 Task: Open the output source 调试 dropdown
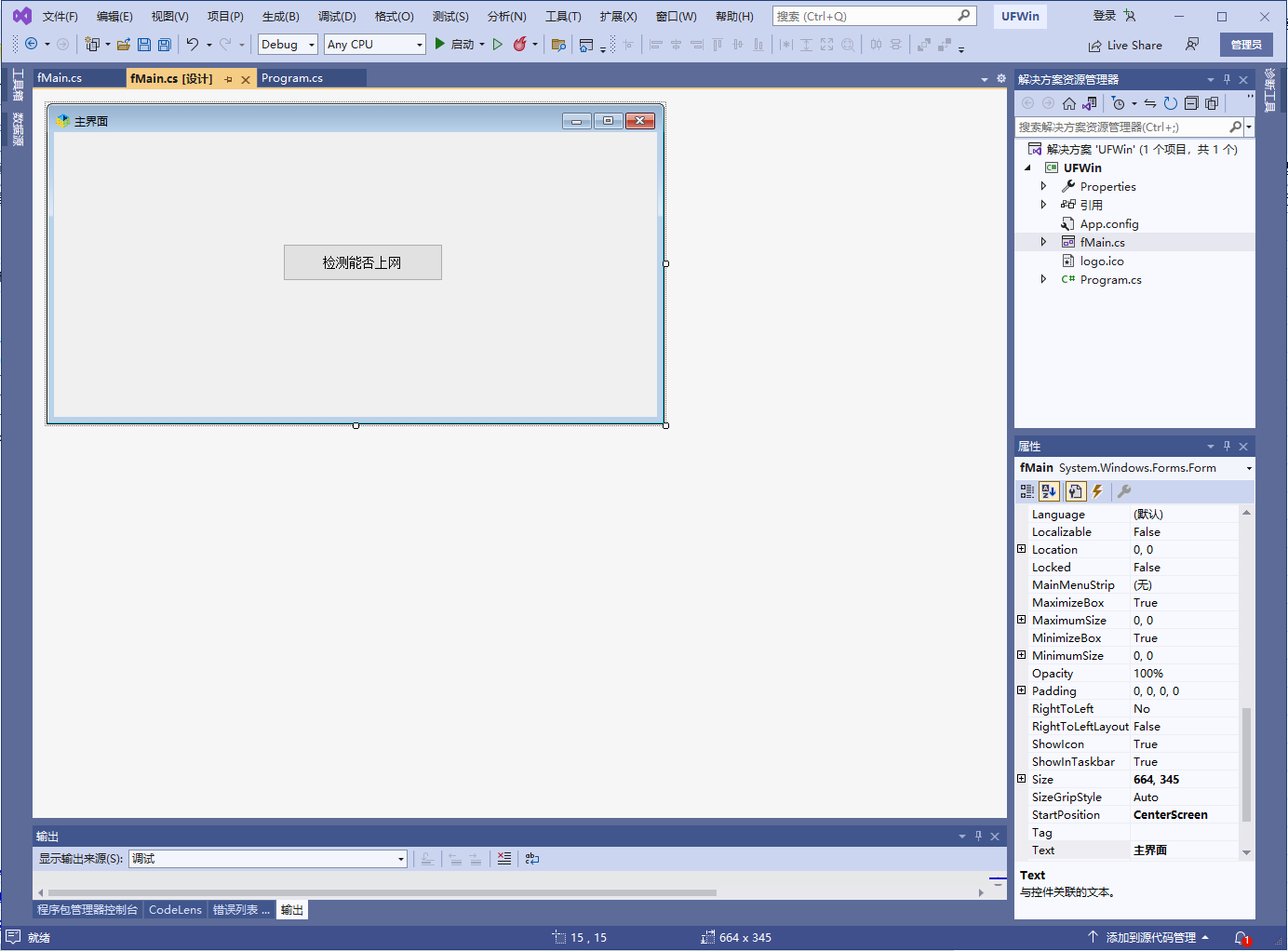(268, 859)
